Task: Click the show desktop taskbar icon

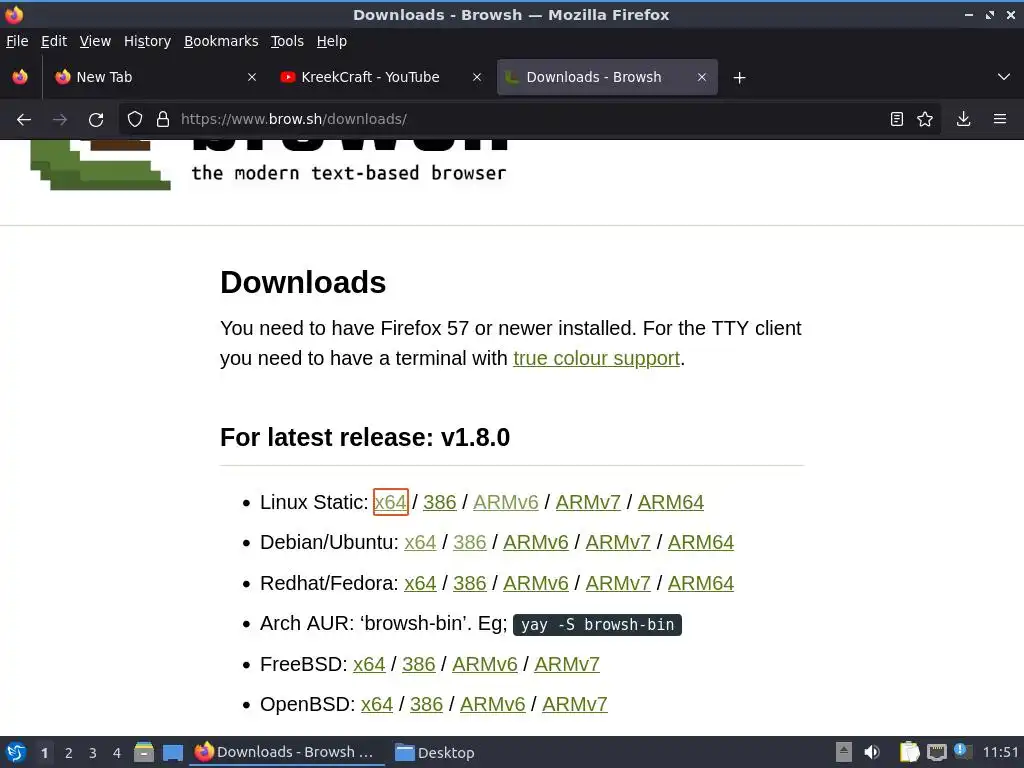Action: click(x=173, y=753)
